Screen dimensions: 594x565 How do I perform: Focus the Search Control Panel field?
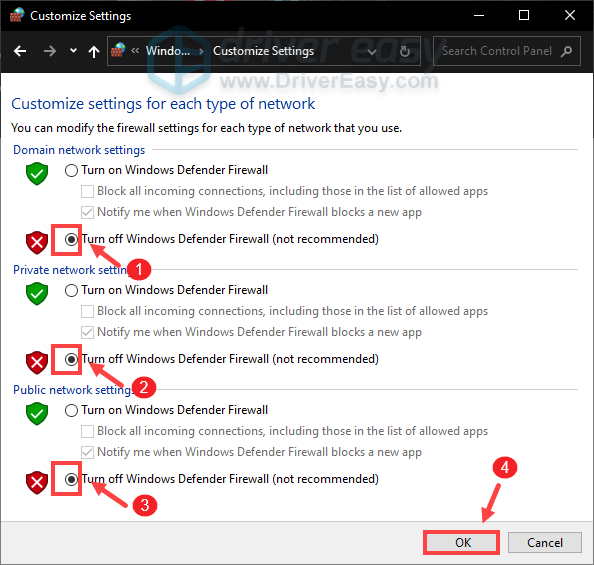coord(507,51)
